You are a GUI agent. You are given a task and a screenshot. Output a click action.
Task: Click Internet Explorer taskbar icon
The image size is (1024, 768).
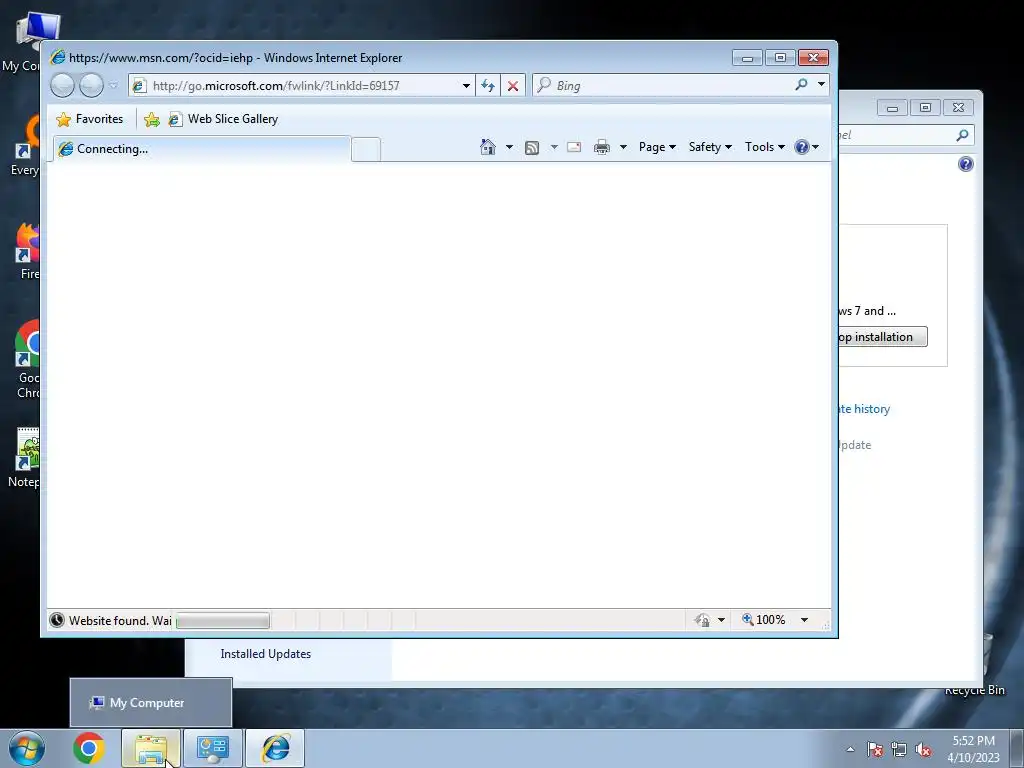tap(275, 748)
